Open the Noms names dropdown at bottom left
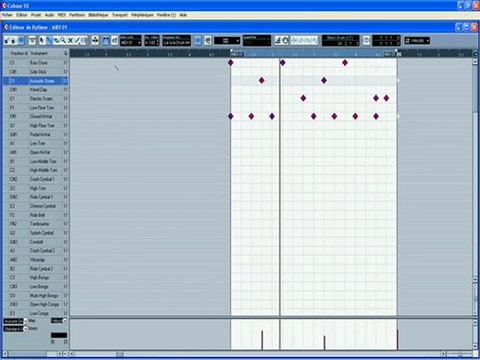 [16, 329]
